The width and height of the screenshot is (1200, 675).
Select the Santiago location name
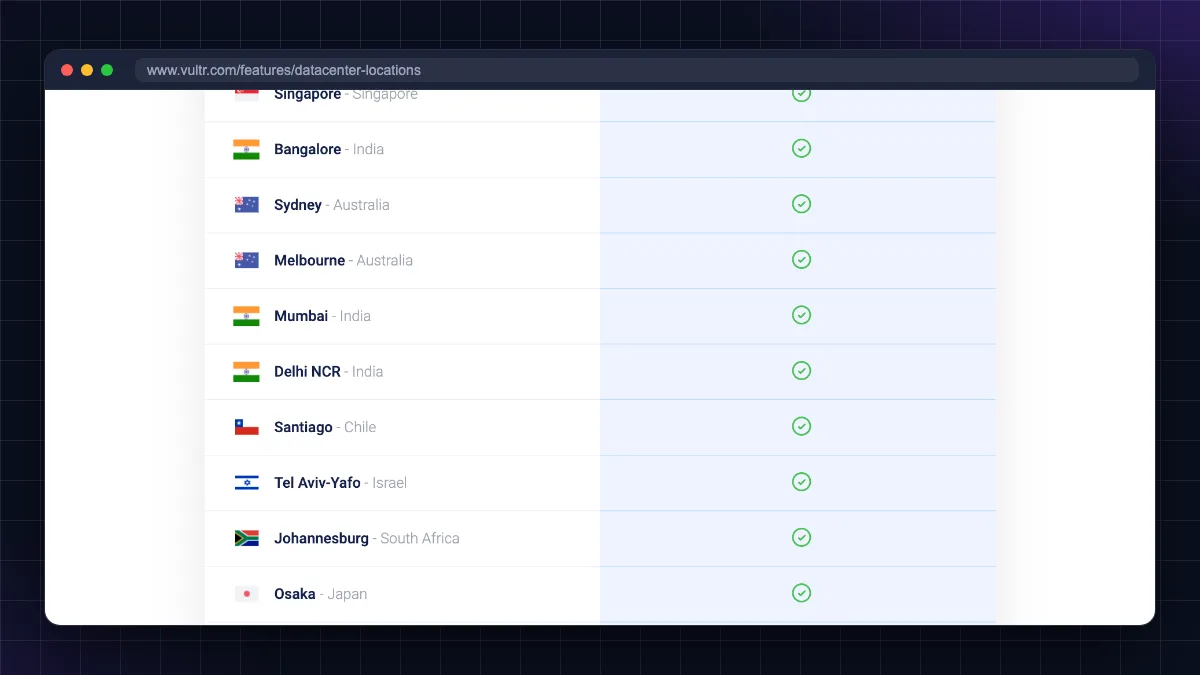pyautogui.click(x=303, y=427)
